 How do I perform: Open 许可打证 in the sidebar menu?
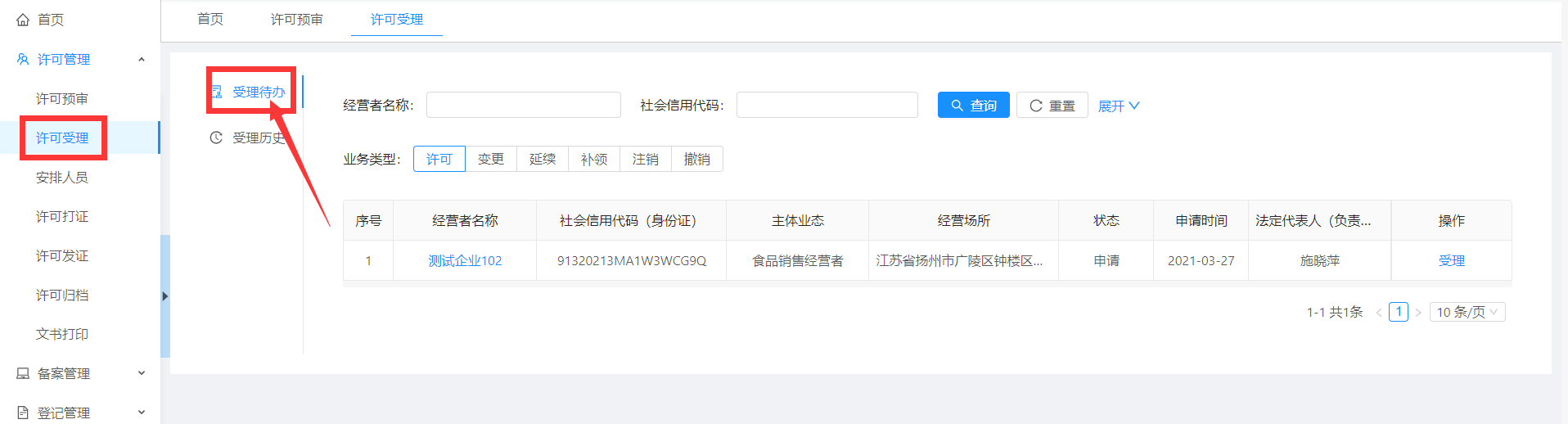[x=62, y=216]
